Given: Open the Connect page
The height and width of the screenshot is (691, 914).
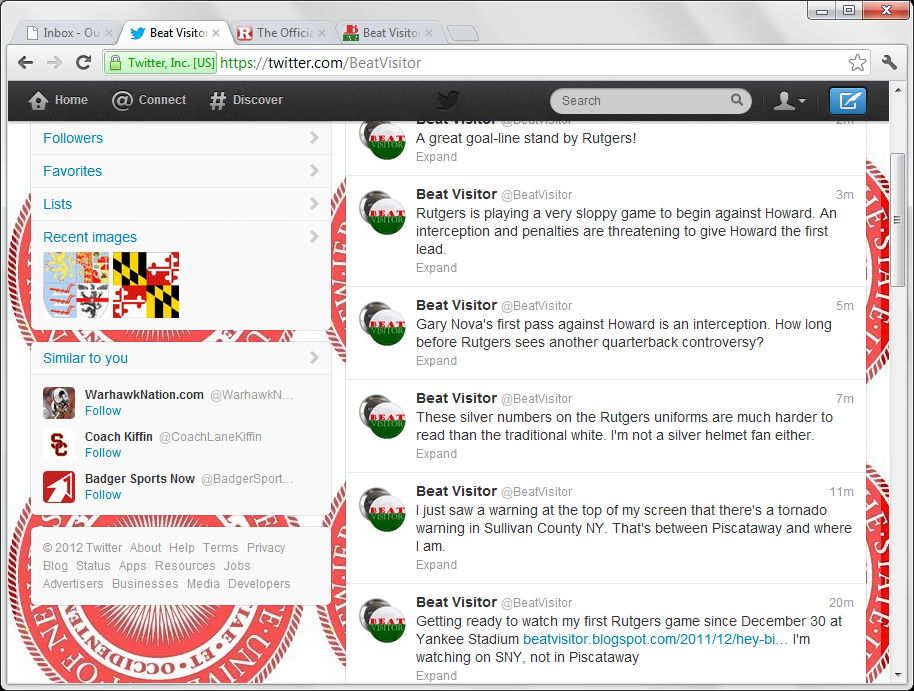Looking at the screenshot, I should tap(149, 100).
